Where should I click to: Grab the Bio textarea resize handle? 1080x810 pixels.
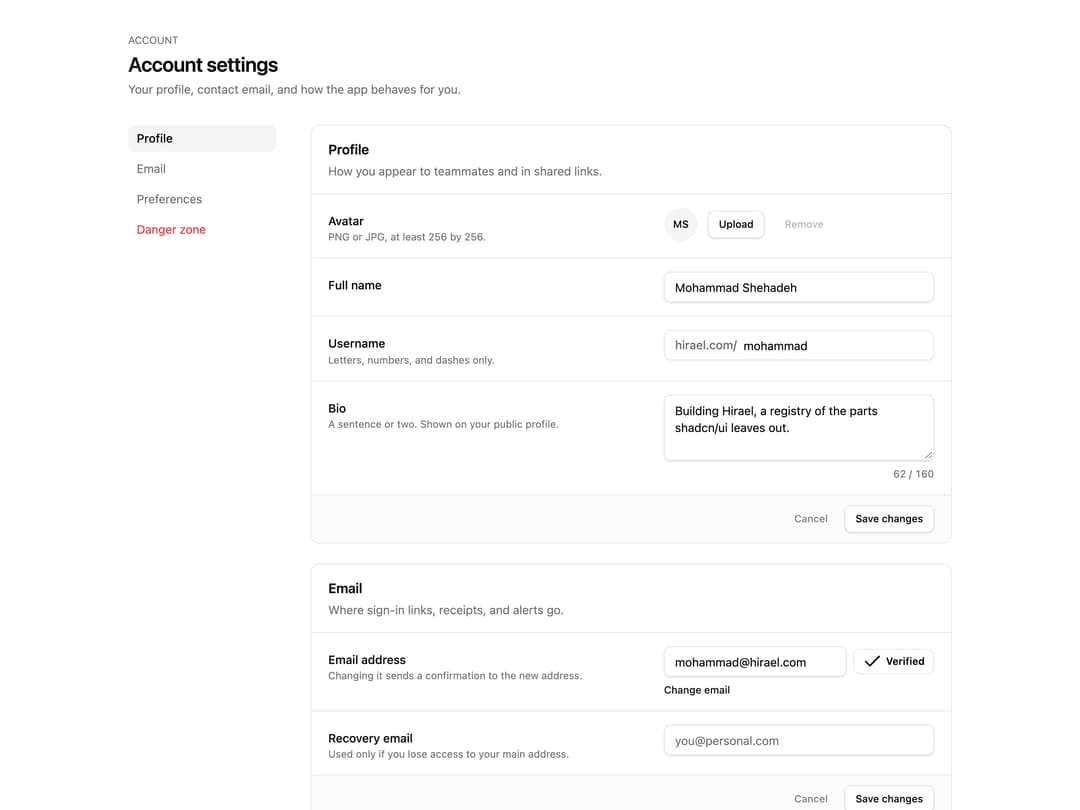[928, 455]
